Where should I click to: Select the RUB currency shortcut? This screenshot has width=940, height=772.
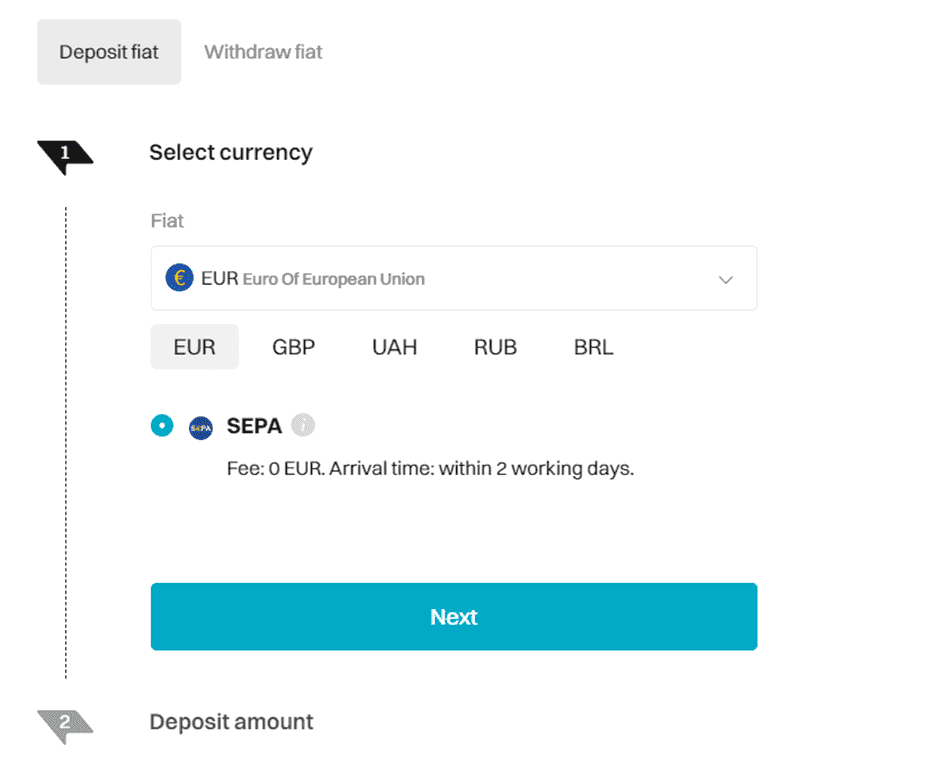pyautogui.click(x=495, y=347)
